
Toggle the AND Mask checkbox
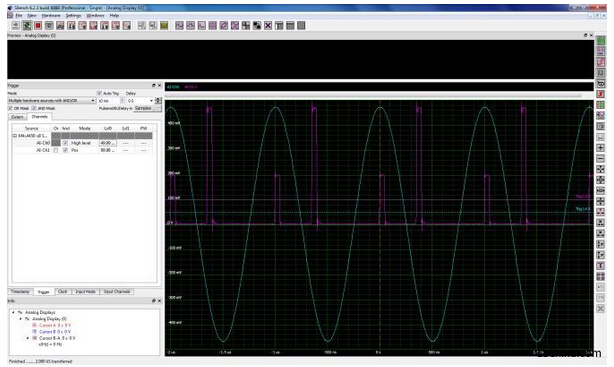click(34, 108)
